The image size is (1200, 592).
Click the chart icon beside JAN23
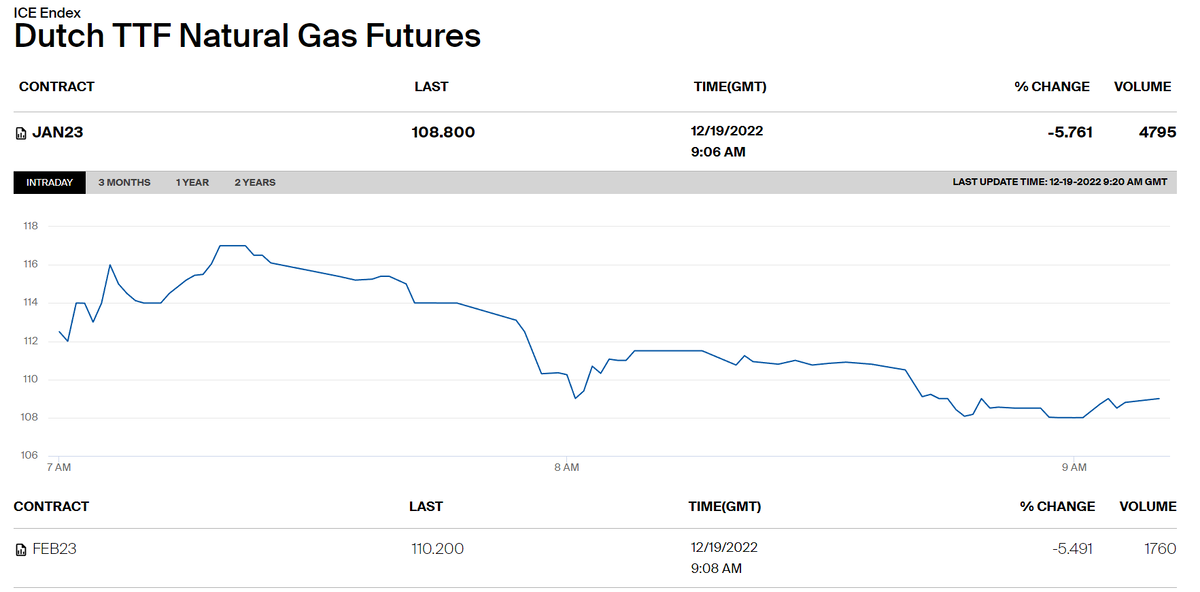click(x=21, y=133)
